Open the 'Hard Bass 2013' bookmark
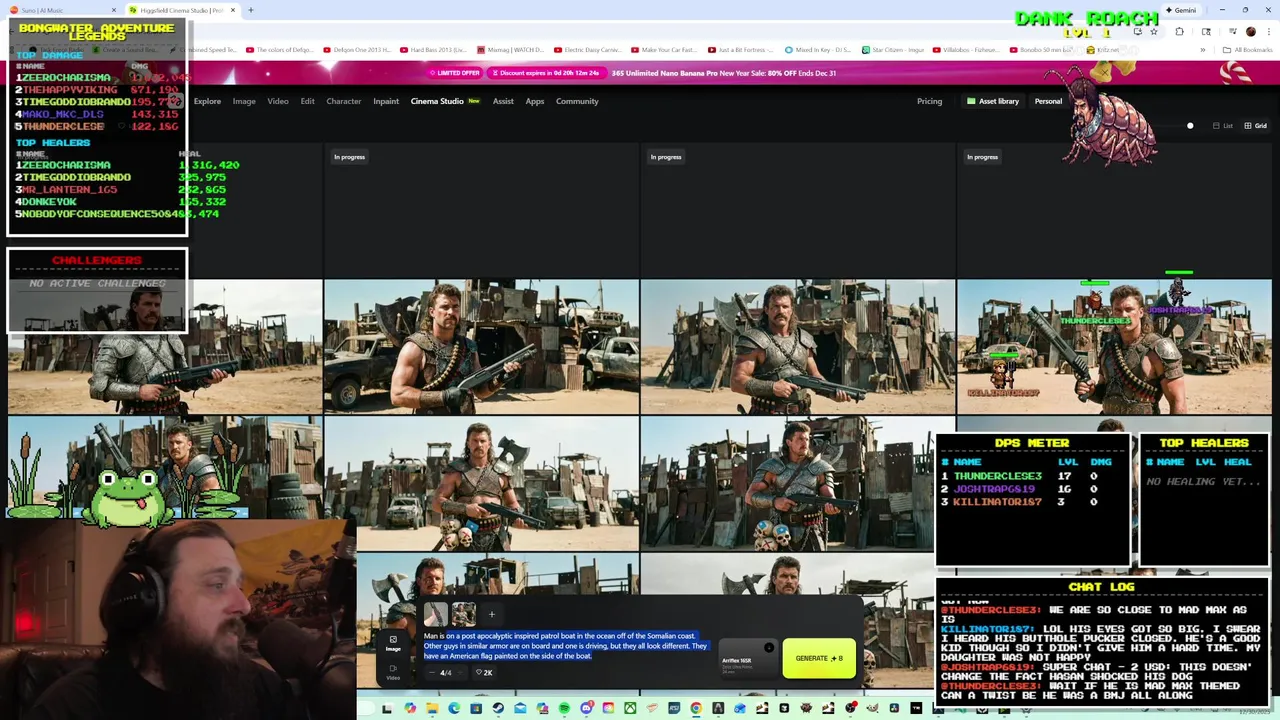This screenshot has width=1280, height=720. coord(433,49)
